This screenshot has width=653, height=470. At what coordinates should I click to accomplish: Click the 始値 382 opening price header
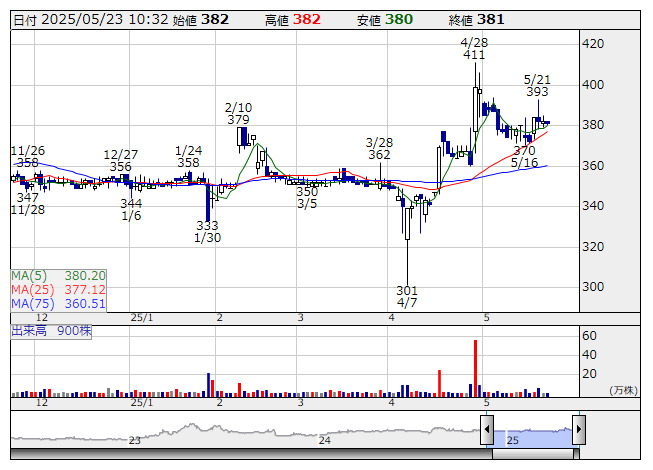[x=200, y=19]
